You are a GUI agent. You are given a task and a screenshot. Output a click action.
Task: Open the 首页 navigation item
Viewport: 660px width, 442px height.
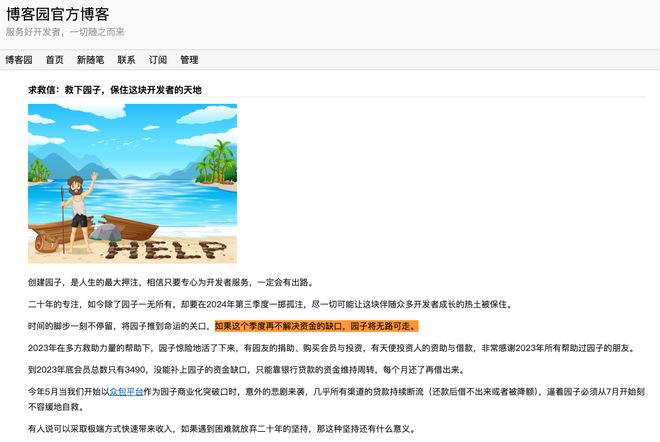point(55,60)
